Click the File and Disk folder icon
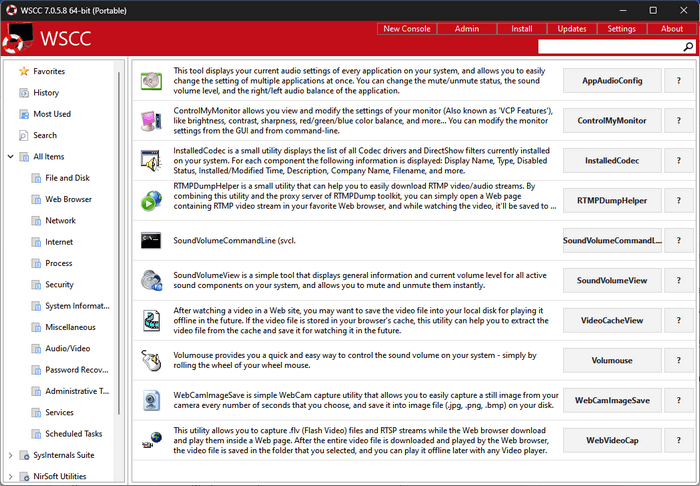 point(36,178)
